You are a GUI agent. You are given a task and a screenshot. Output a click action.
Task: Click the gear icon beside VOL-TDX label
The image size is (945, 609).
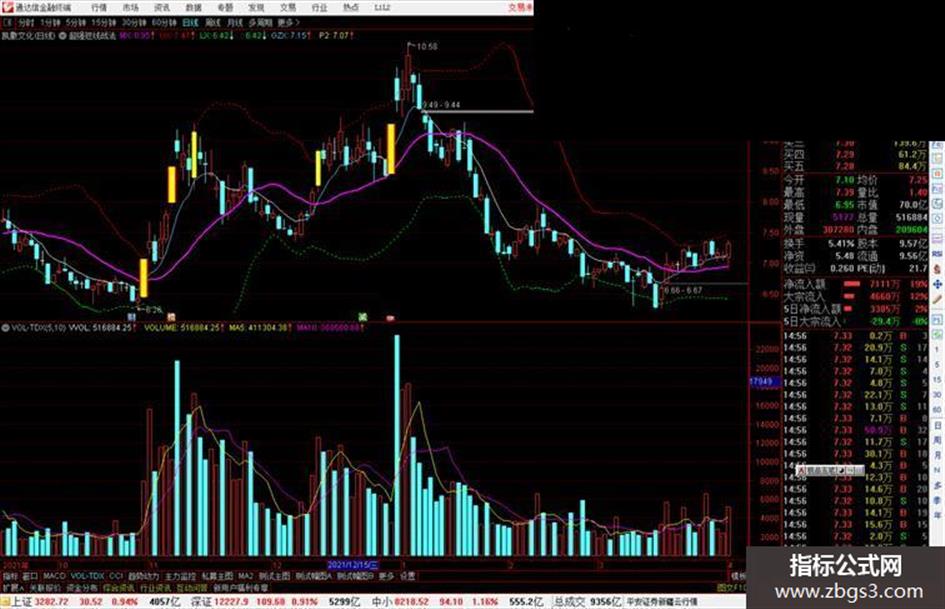pyautogui.click(x=5, y=328)
